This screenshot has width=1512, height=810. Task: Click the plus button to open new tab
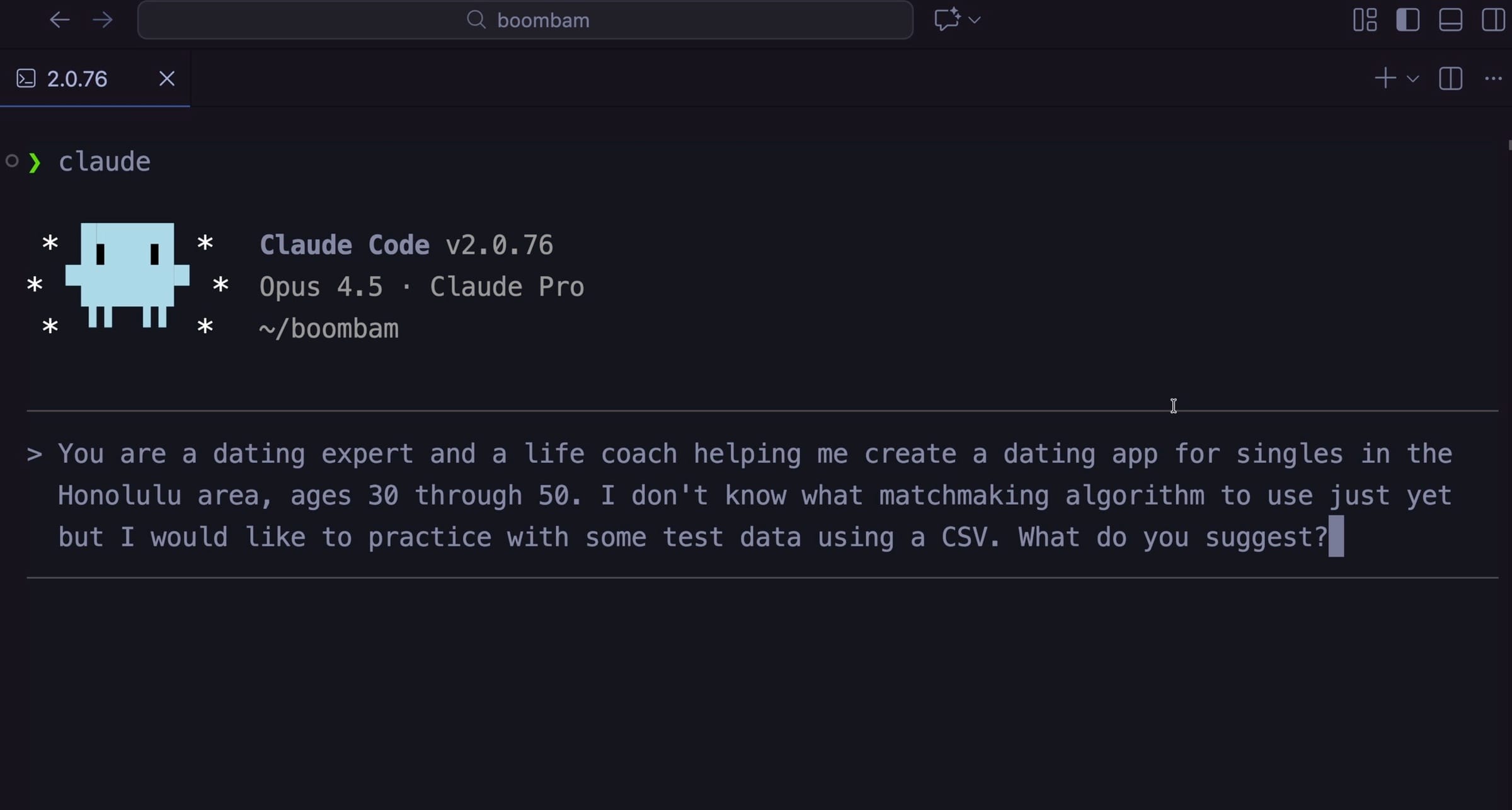tap(1385, 78)
